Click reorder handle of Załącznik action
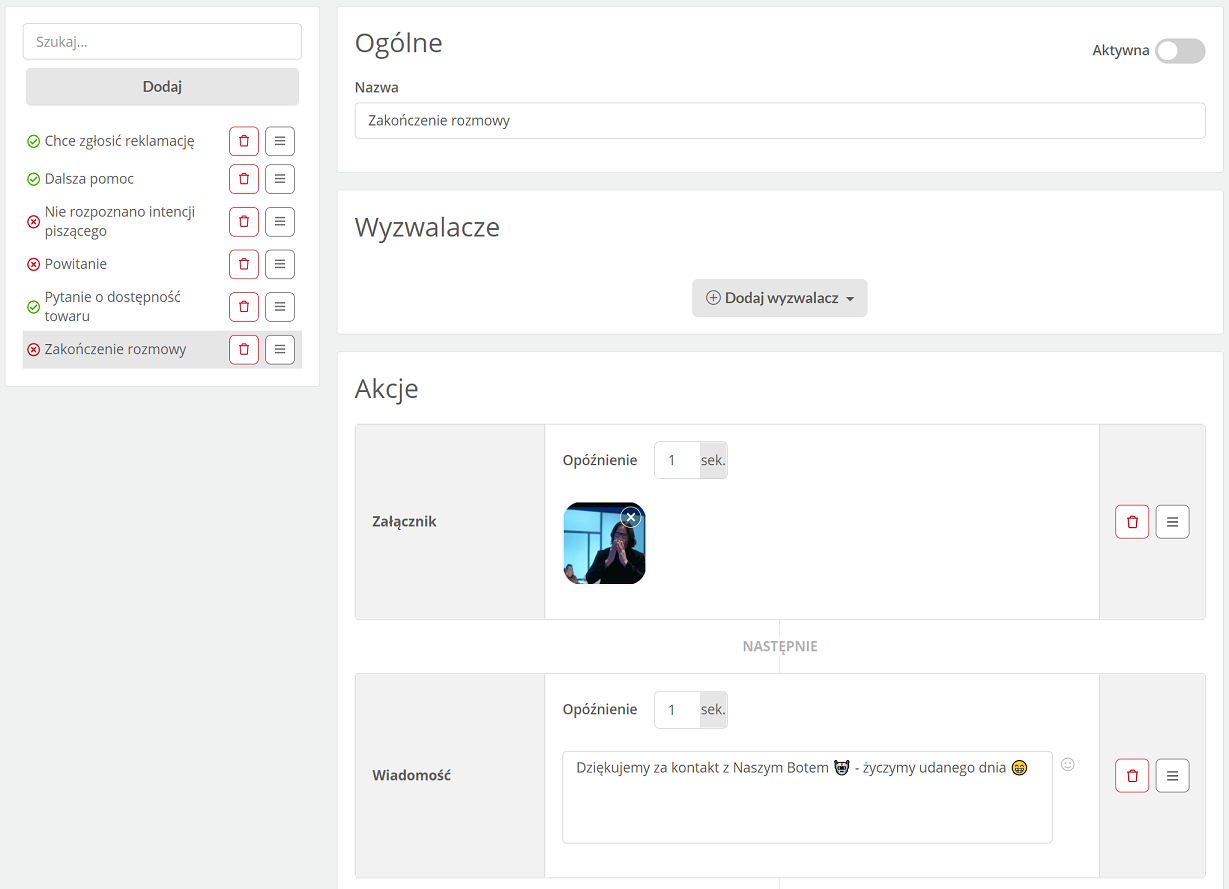 [1173, 522]
